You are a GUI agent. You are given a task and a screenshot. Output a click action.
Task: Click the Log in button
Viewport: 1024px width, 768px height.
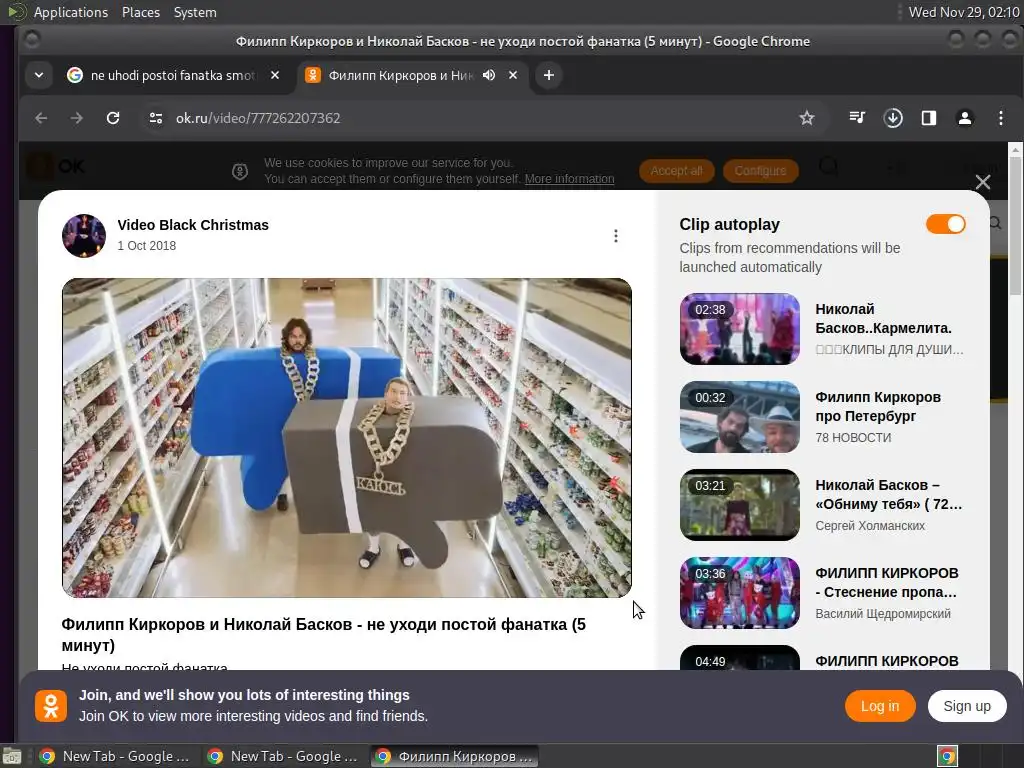point(880,706)
